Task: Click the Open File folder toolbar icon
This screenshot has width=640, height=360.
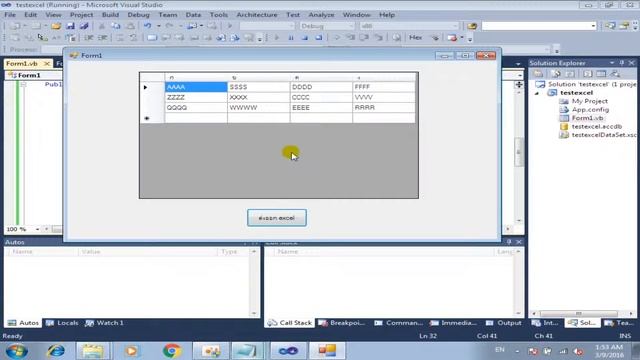Action: [56, 26]
